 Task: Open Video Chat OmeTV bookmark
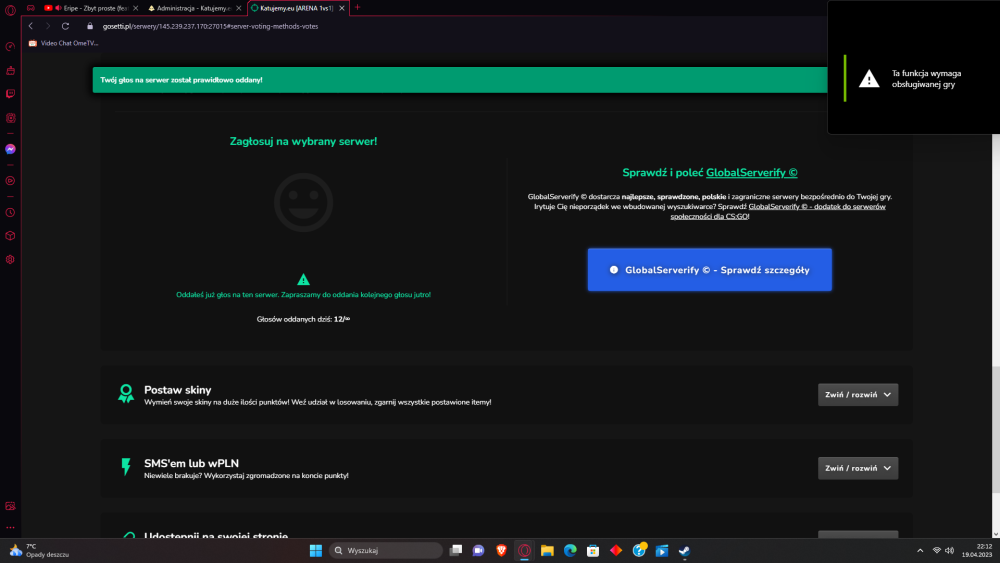(x=63, y=43)
